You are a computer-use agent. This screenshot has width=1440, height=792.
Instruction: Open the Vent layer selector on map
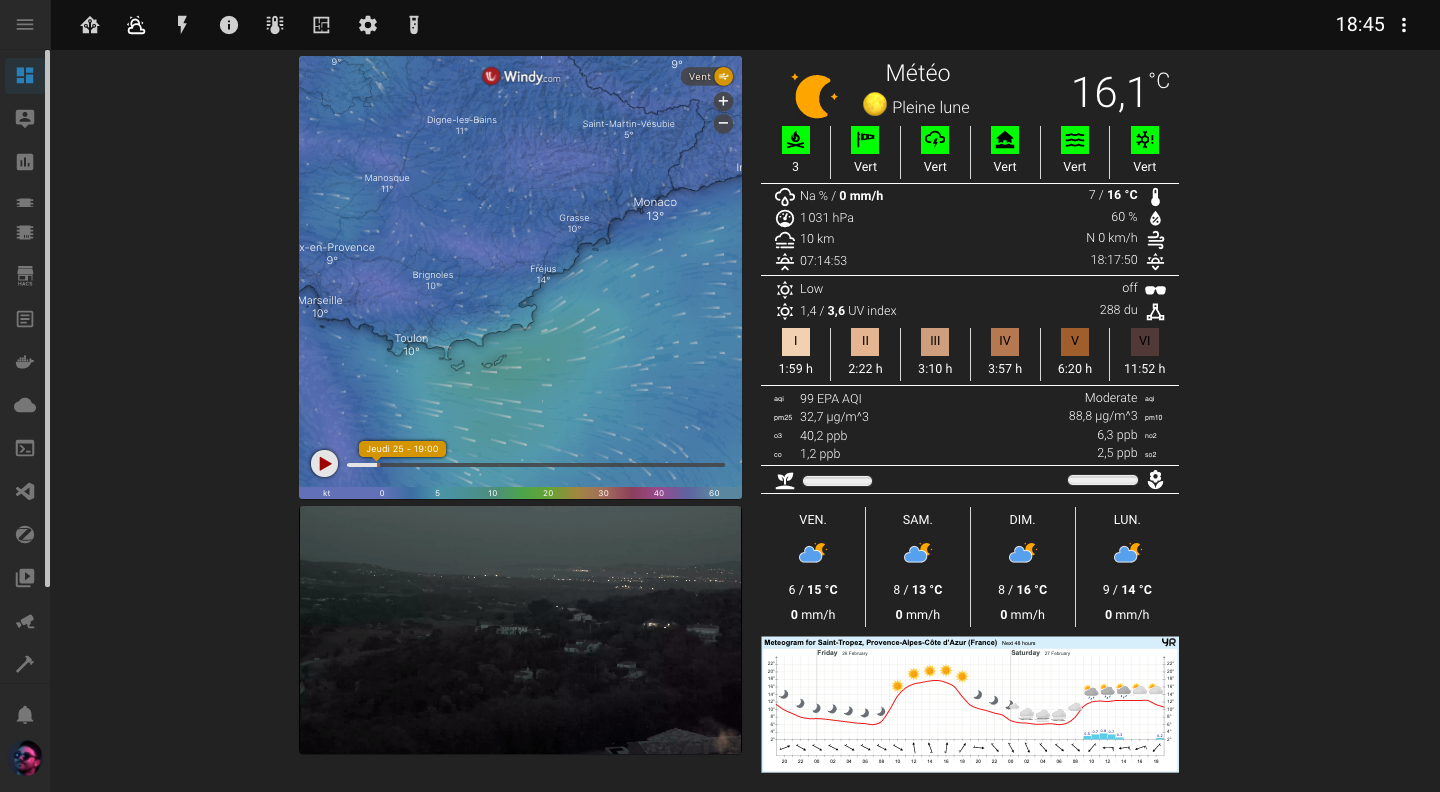(708, 76)
